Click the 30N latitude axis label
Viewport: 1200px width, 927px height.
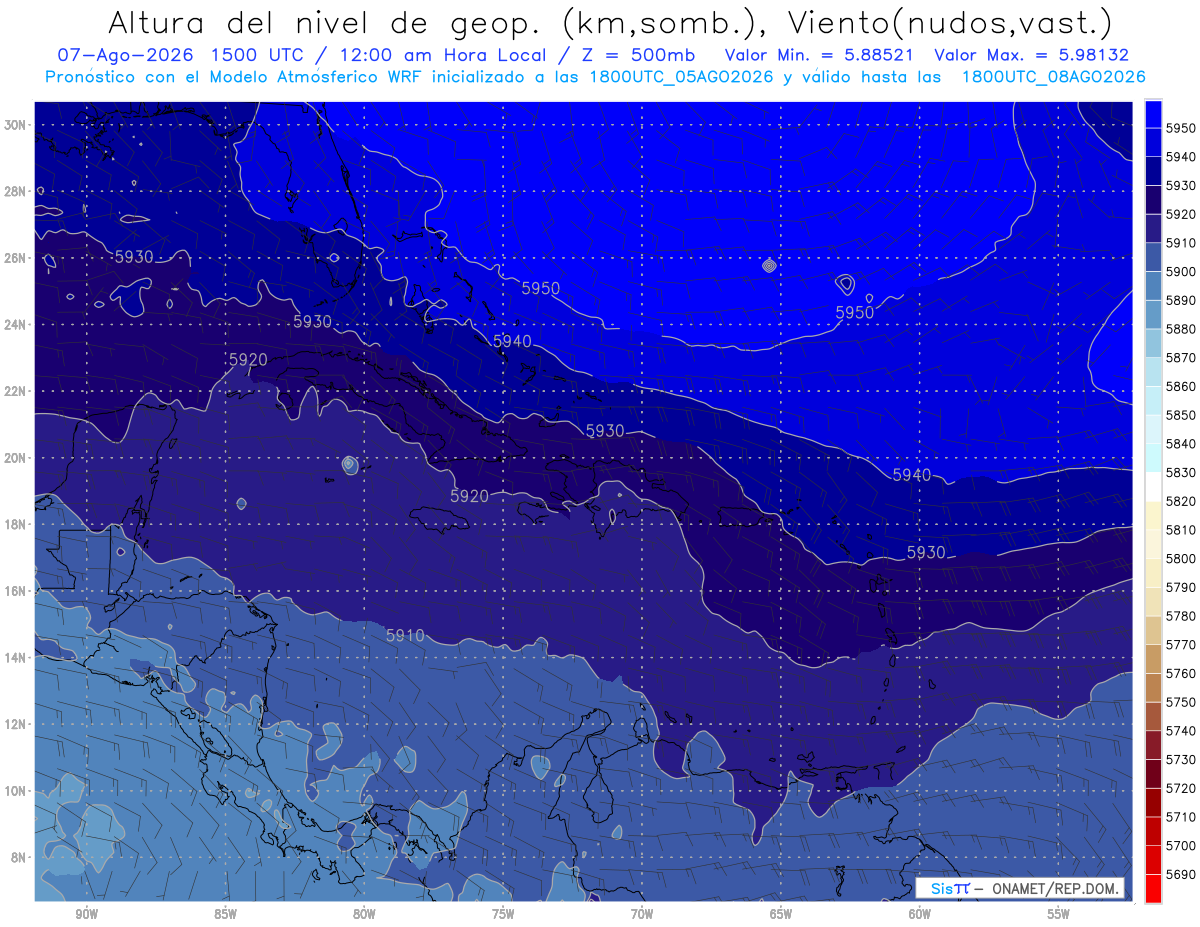point(14,124)
